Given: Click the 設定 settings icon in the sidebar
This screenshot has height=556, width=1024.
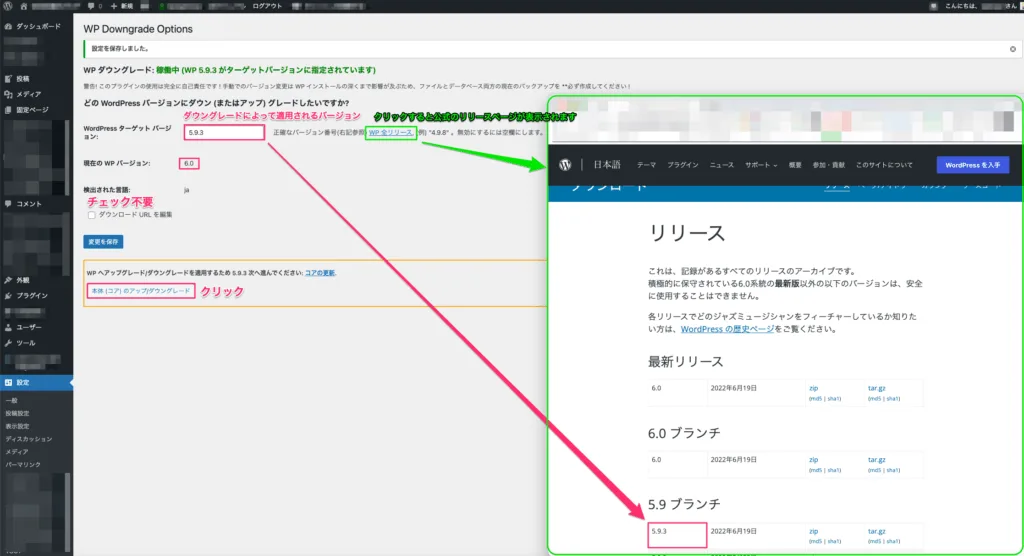Looking at the screenshot, I should (x=8, y=382).
